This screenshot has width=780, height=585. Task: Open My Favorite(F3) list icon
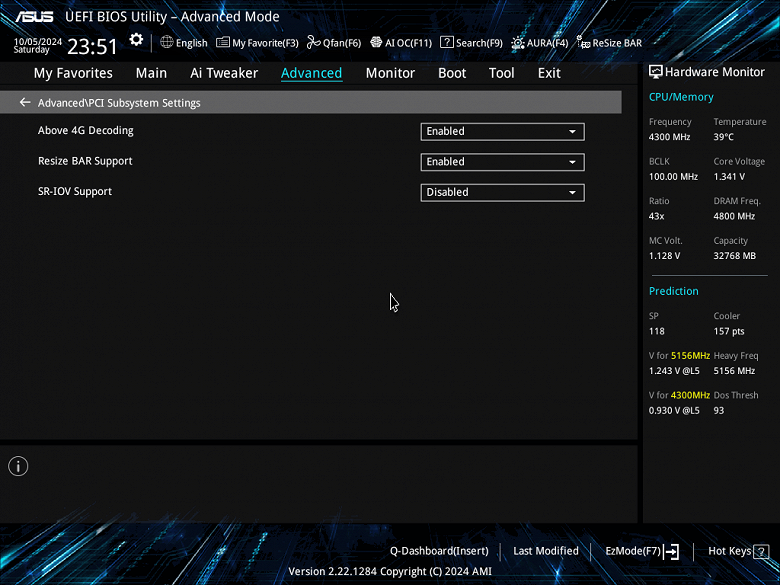click(x=223, y=42)
